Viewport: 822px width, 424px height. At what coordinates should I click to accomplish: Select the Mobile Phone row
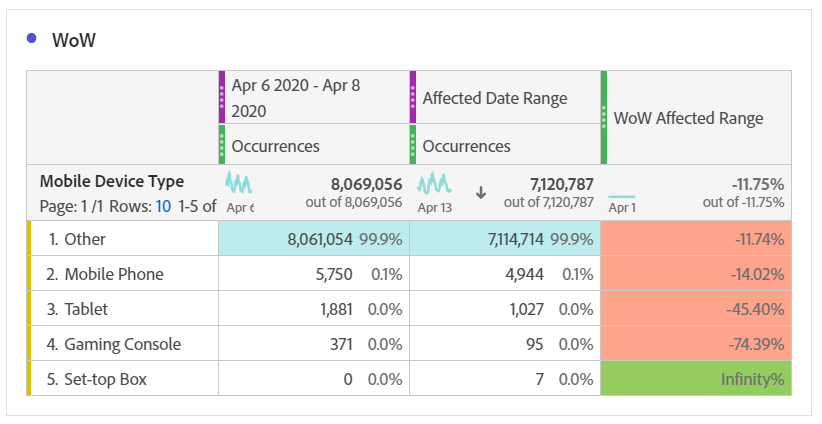click(x=113, y=274)
